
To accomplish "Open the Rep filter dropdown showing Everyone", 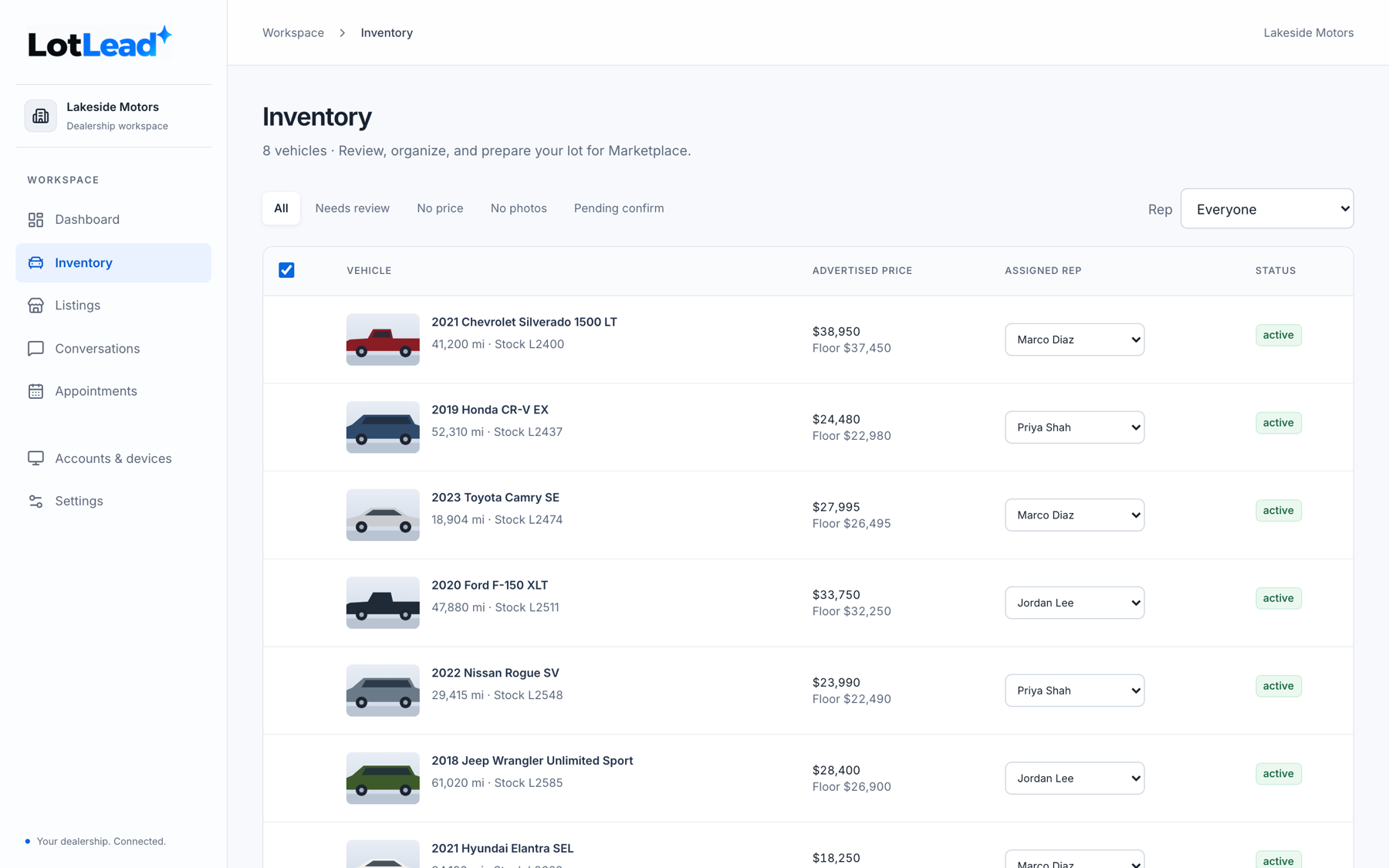I will click(x=1267, y=209).
